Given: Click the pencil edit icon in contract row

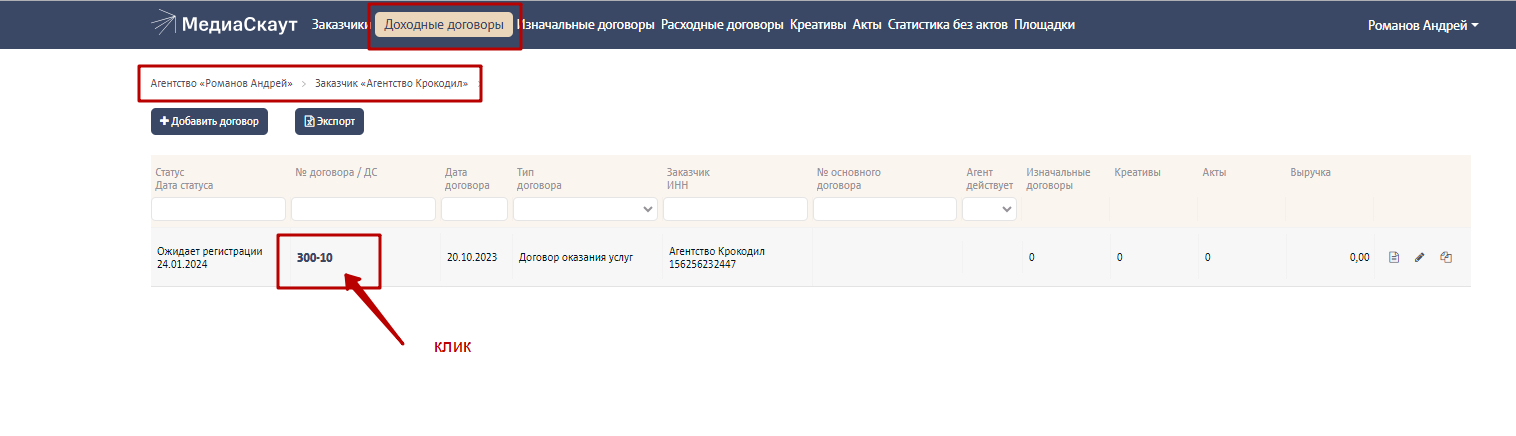Looking at the screenshot, I should (x=1419, y=258).
